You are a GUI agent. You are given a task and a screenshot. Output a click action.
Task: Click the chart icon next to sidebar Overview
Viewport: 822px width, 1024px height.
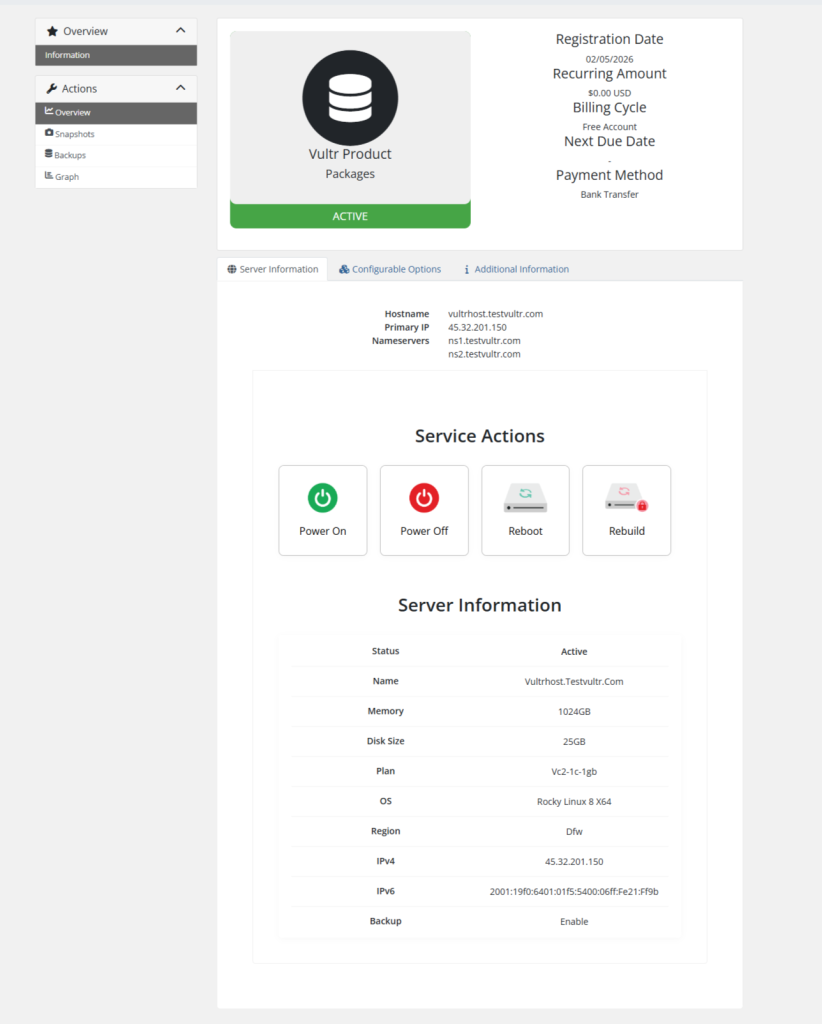(49, 111)
